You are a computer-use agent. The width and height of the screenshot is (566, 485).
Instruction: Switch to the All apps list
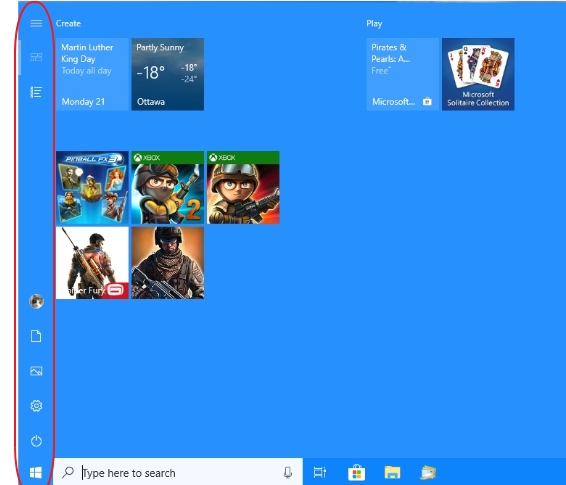pyautogui.click(x=36, y=92)
